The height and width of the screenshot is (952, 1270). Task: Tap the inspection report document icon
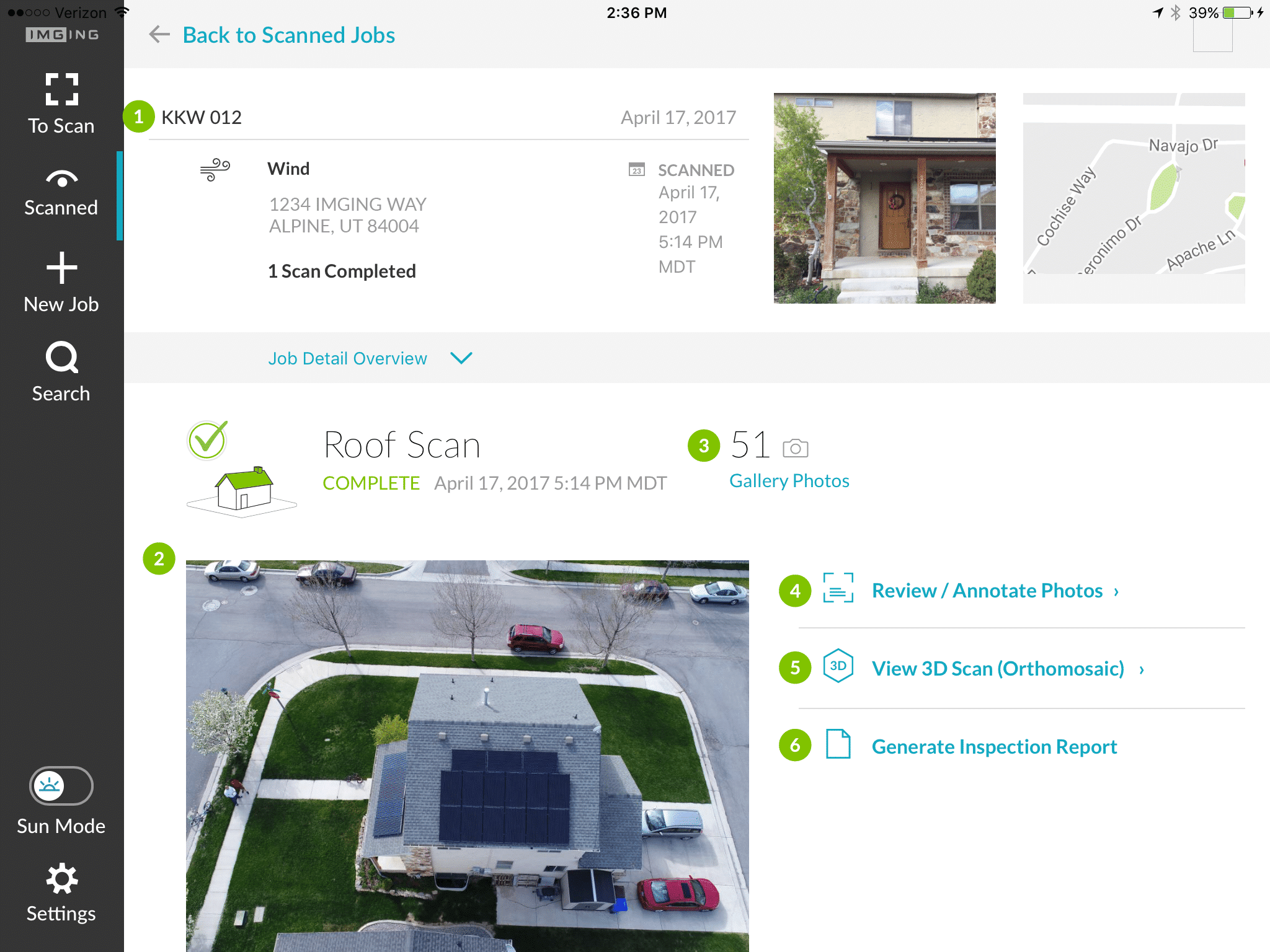coord(838,744)
